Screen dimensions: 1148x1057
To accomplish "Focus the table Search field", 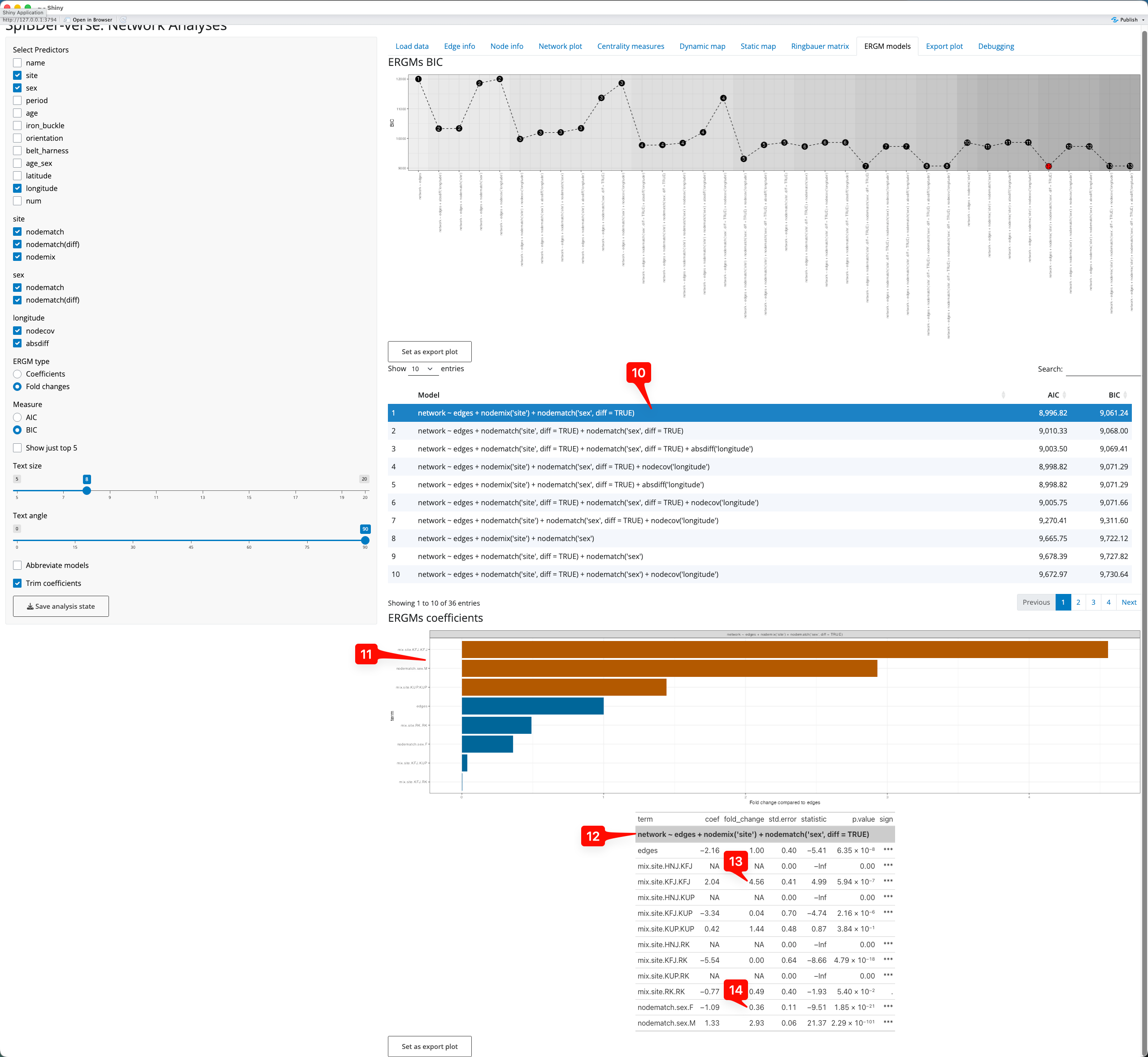I will click(1103, 369).
